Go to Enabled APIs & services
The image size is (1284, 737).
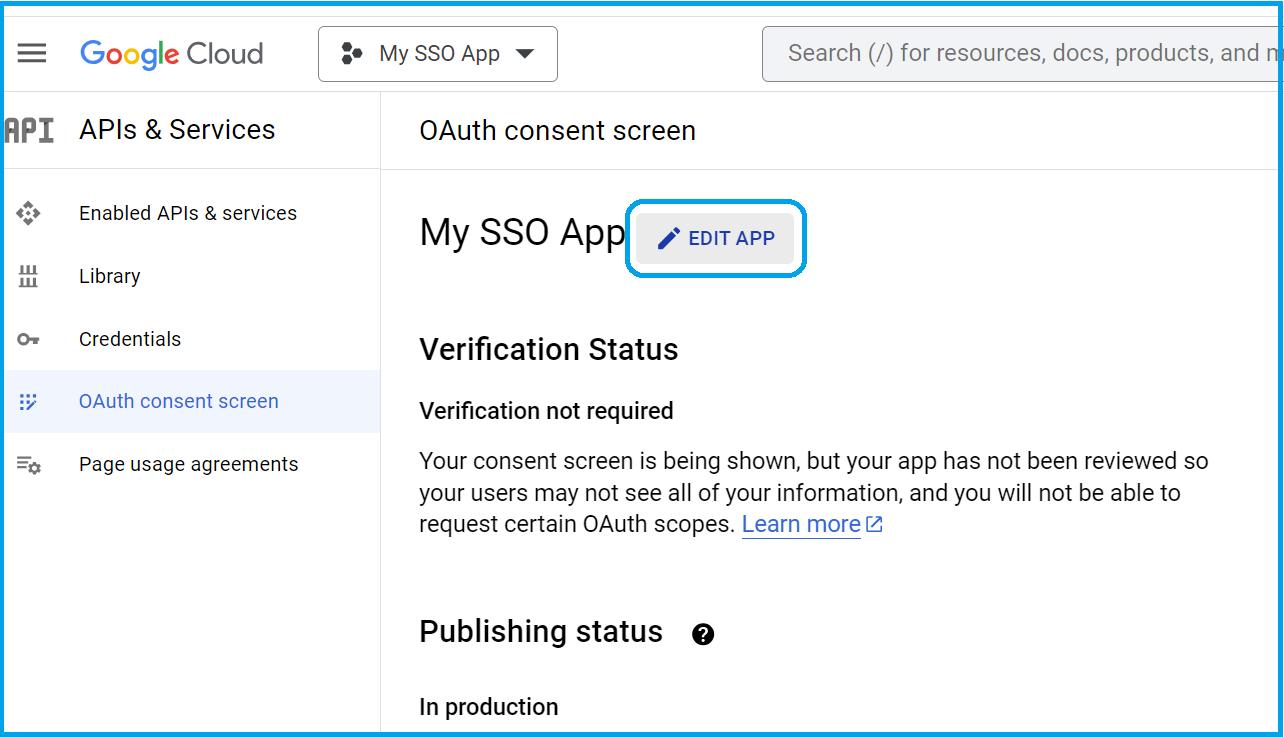(188, 213)
